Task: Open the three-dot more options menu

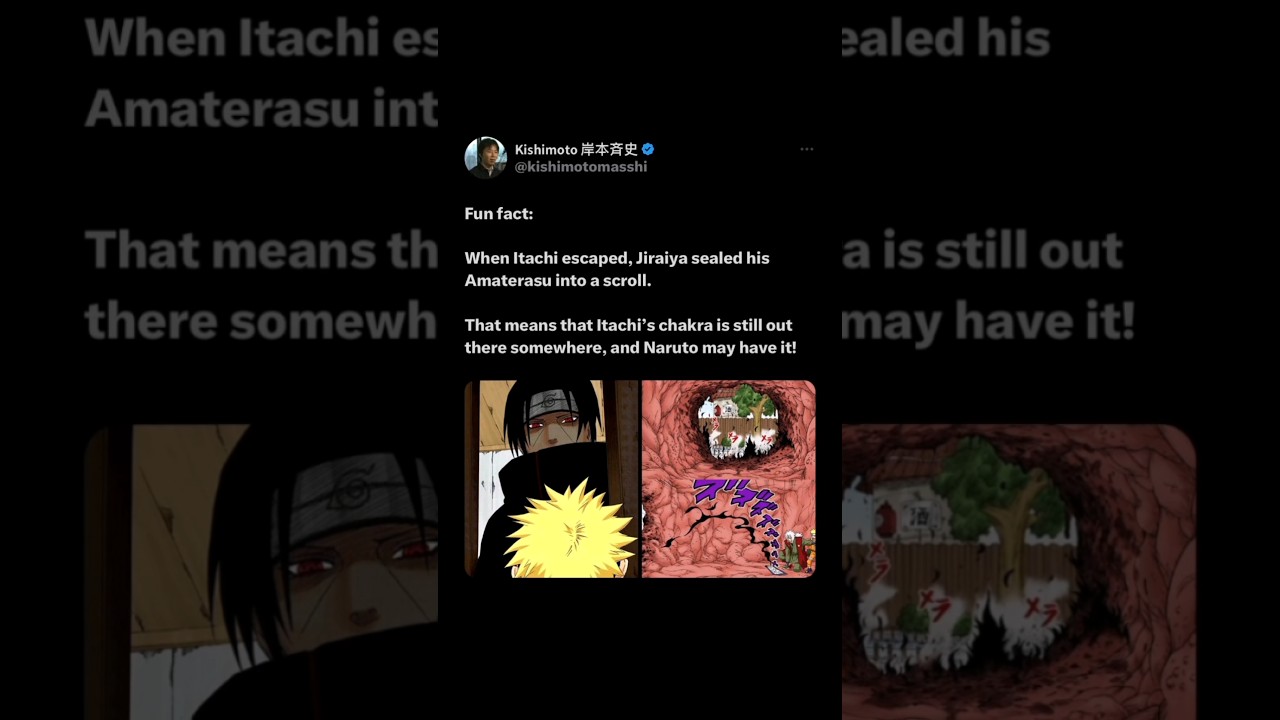Action: [x=806, y=149]
